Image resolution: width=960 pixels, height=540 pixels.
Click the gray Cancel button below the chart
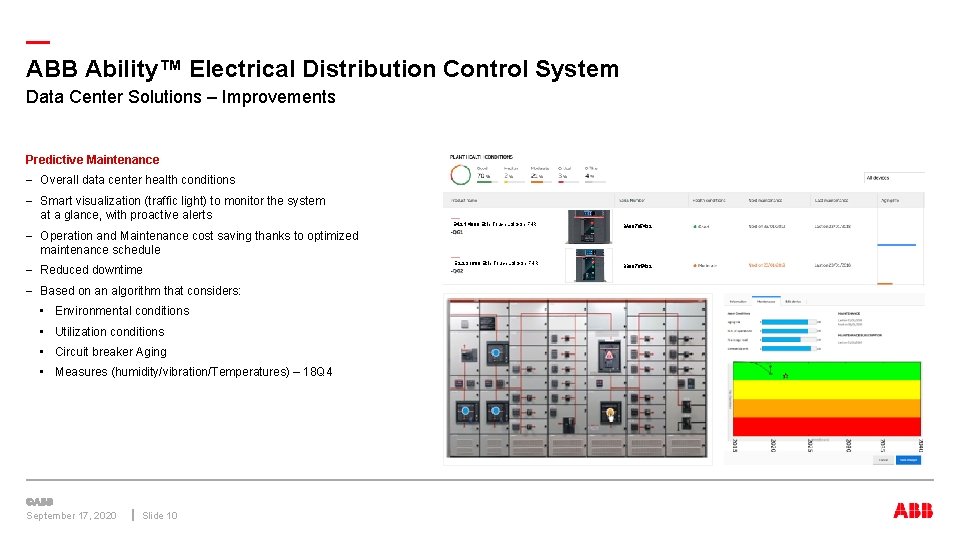coord(883,460)
